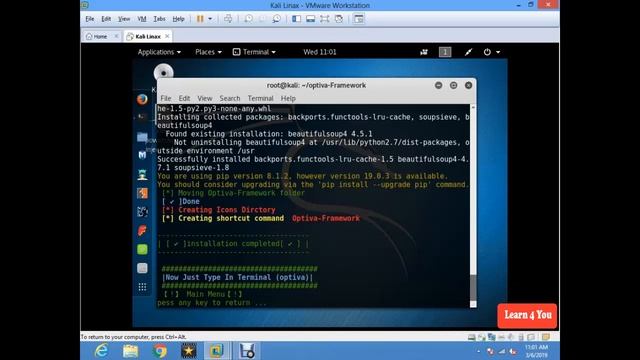Open Kali power system menu

point(491,52)
